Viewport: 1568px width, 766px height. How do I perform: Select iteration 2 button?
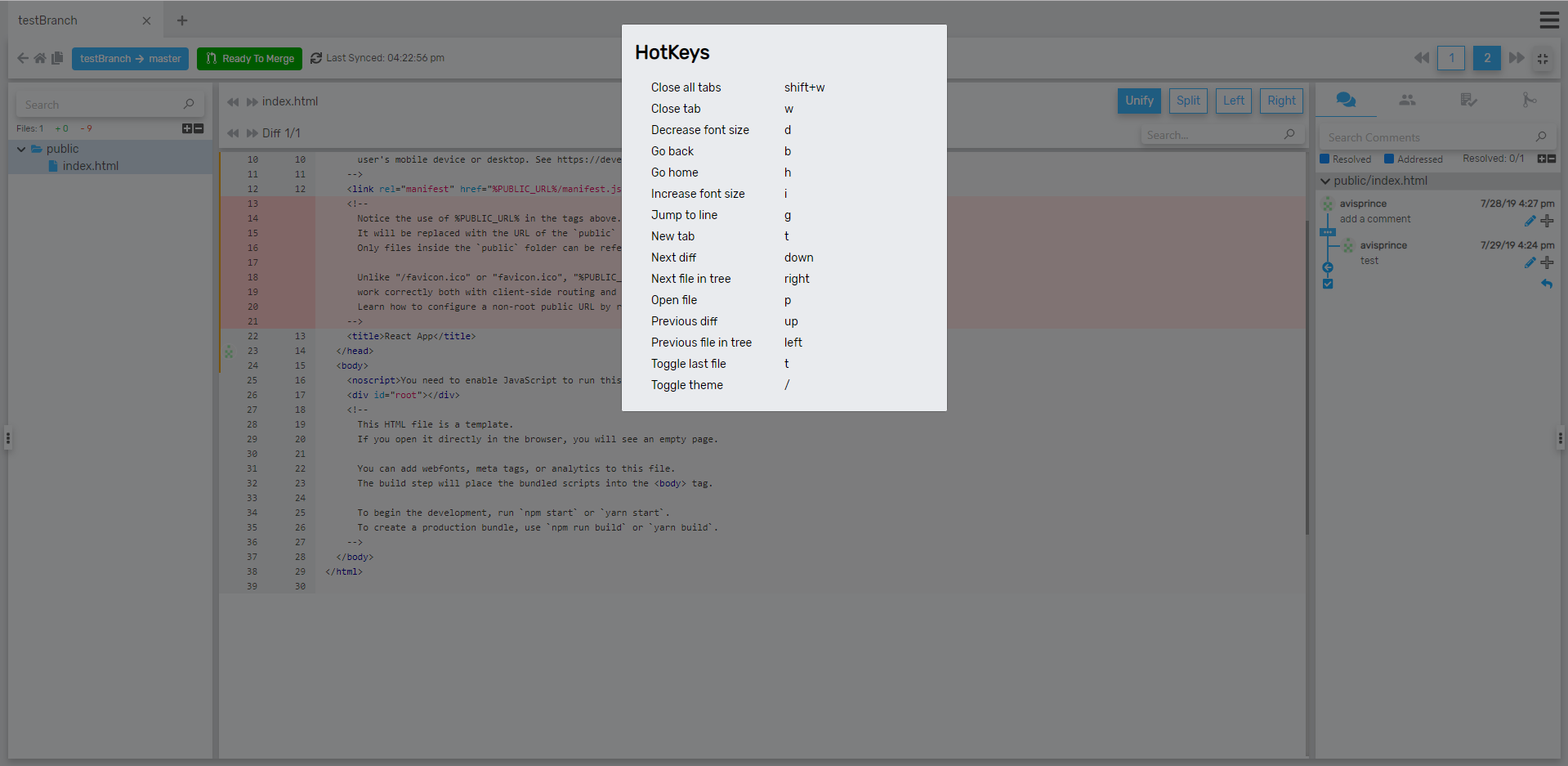[x=1487, y=58]
